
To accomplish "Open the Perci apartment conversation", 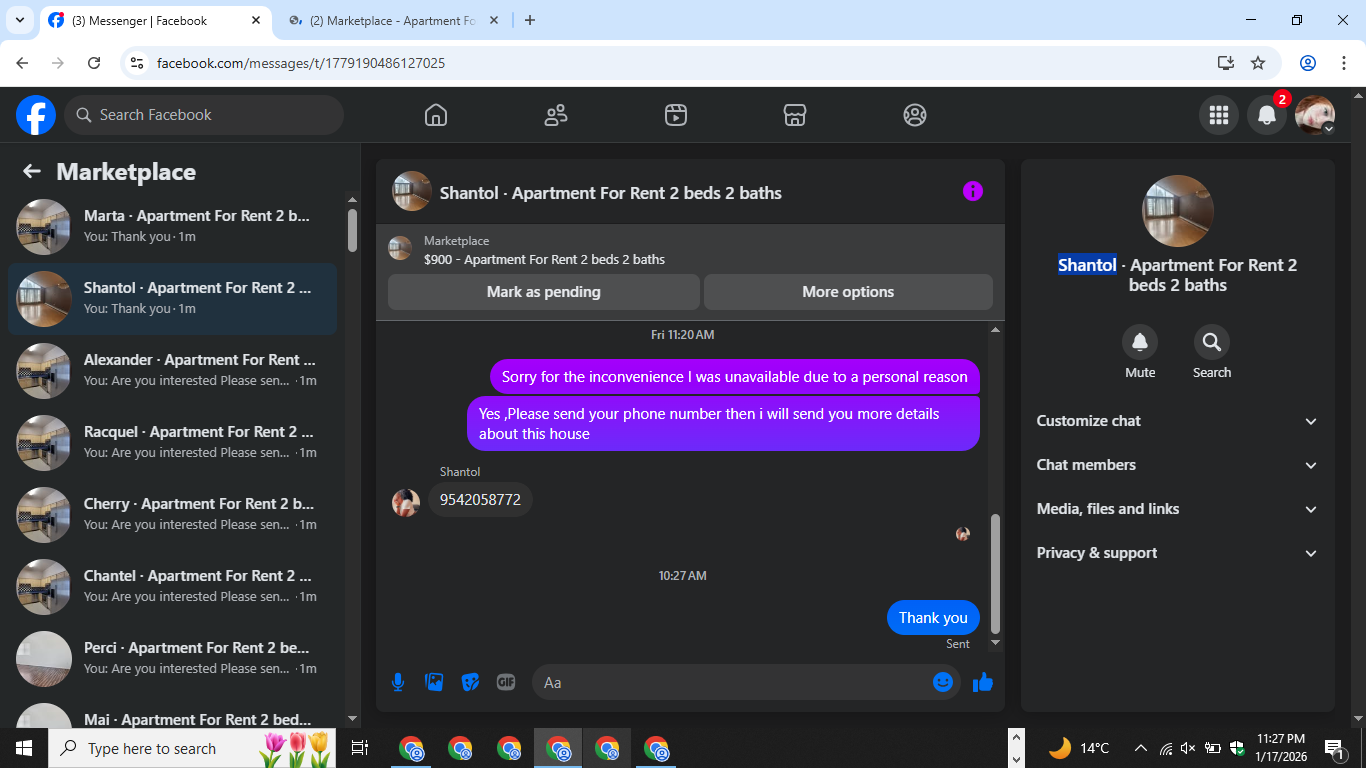I will point(172,659).
